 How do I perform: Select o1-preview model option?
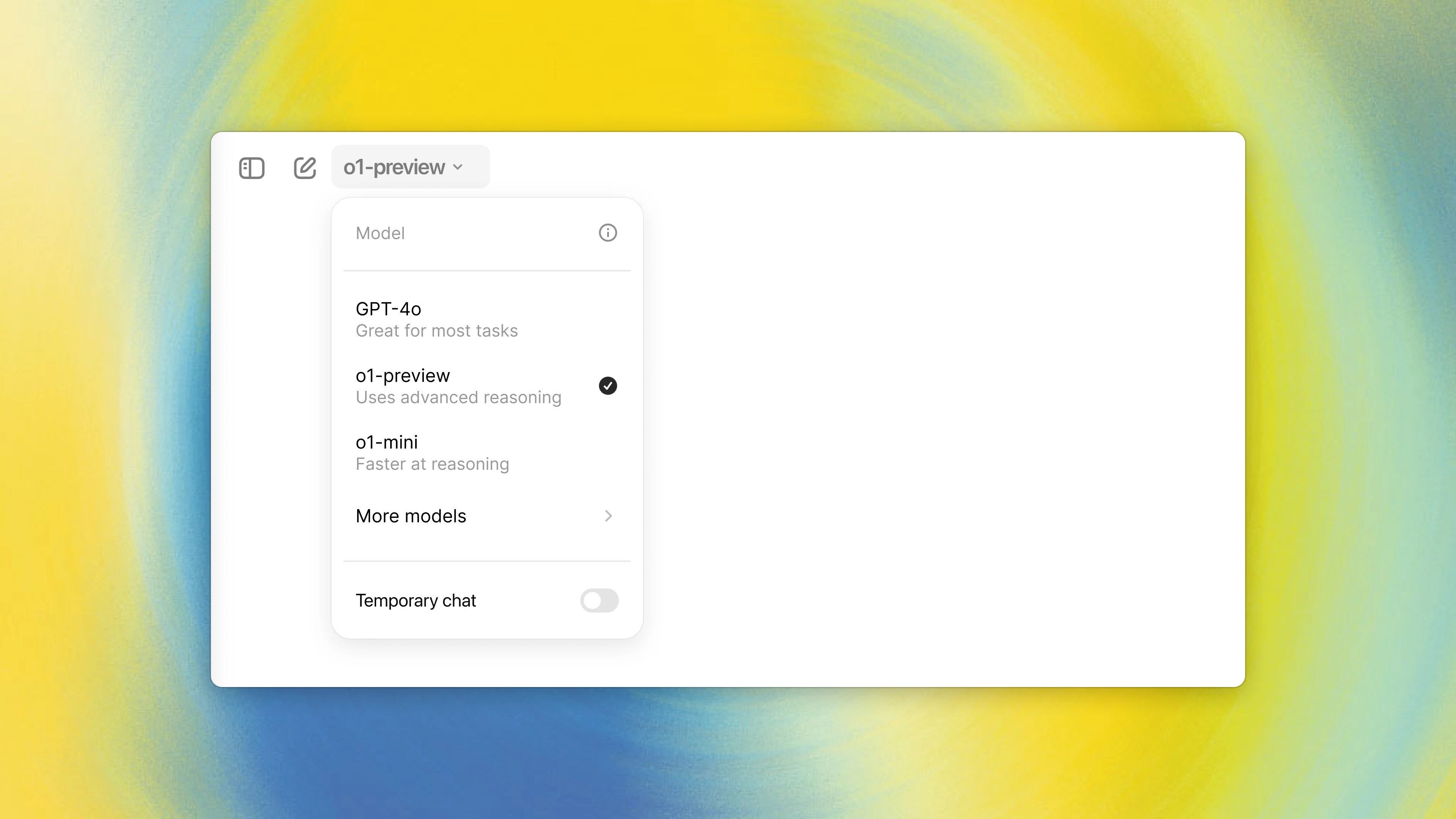coord(486,385)
